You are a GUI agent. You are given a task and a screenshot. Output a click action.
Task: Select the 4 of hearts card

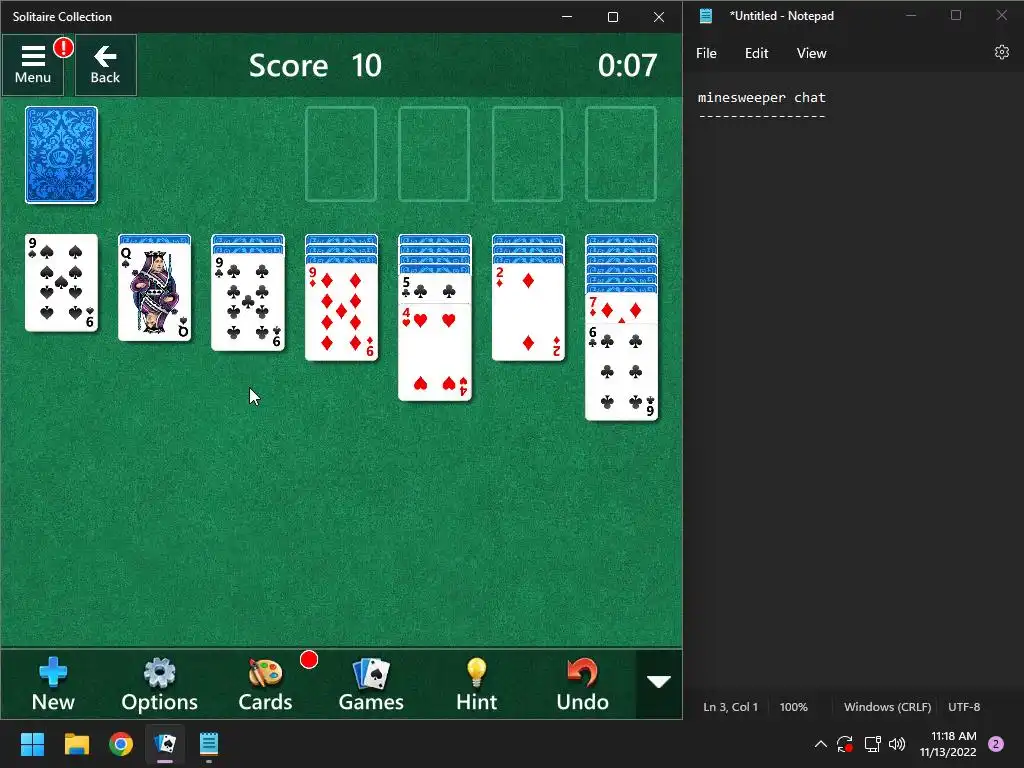pos(435,353)
